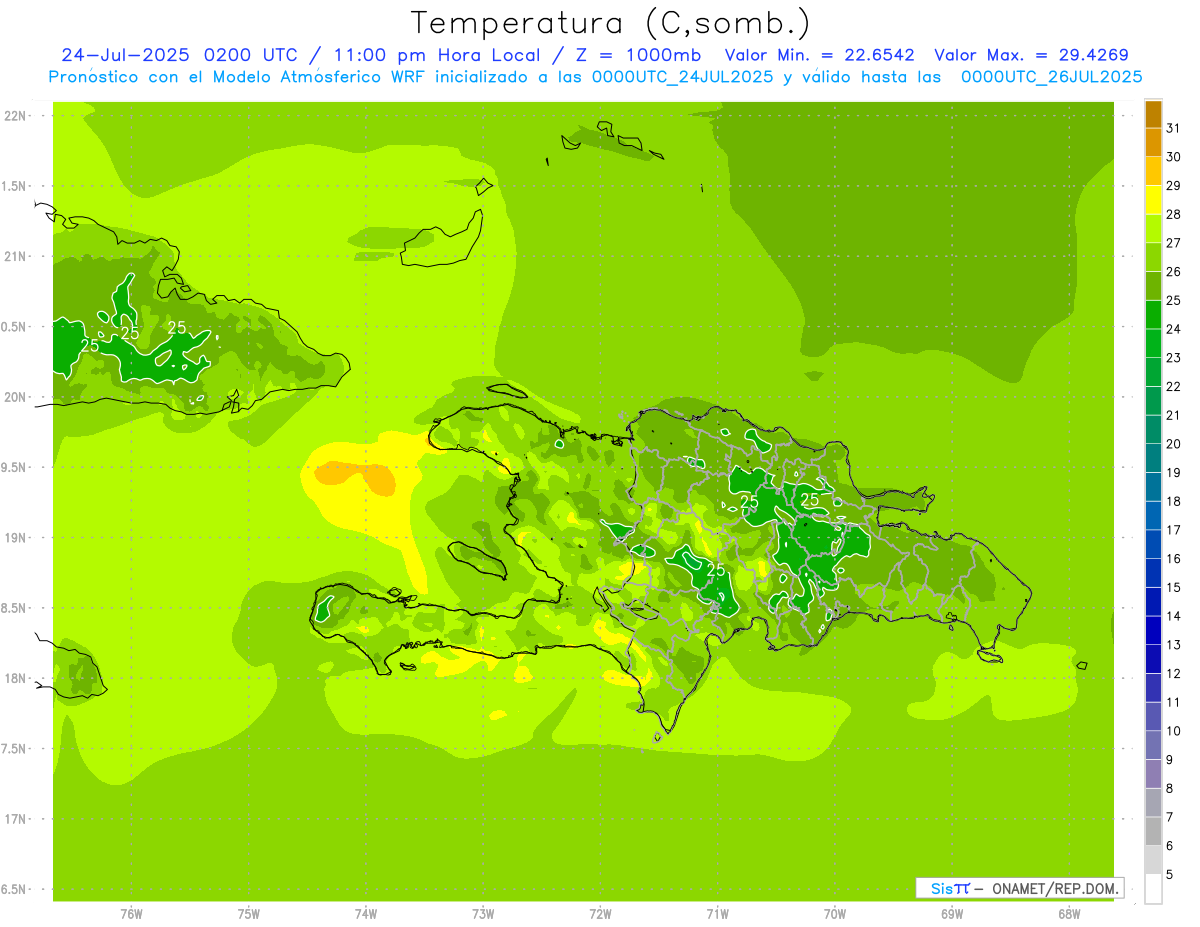Pick the dark blue swatch between 13 and 14
The image size is (1200, 927).
click(1153, 630)
